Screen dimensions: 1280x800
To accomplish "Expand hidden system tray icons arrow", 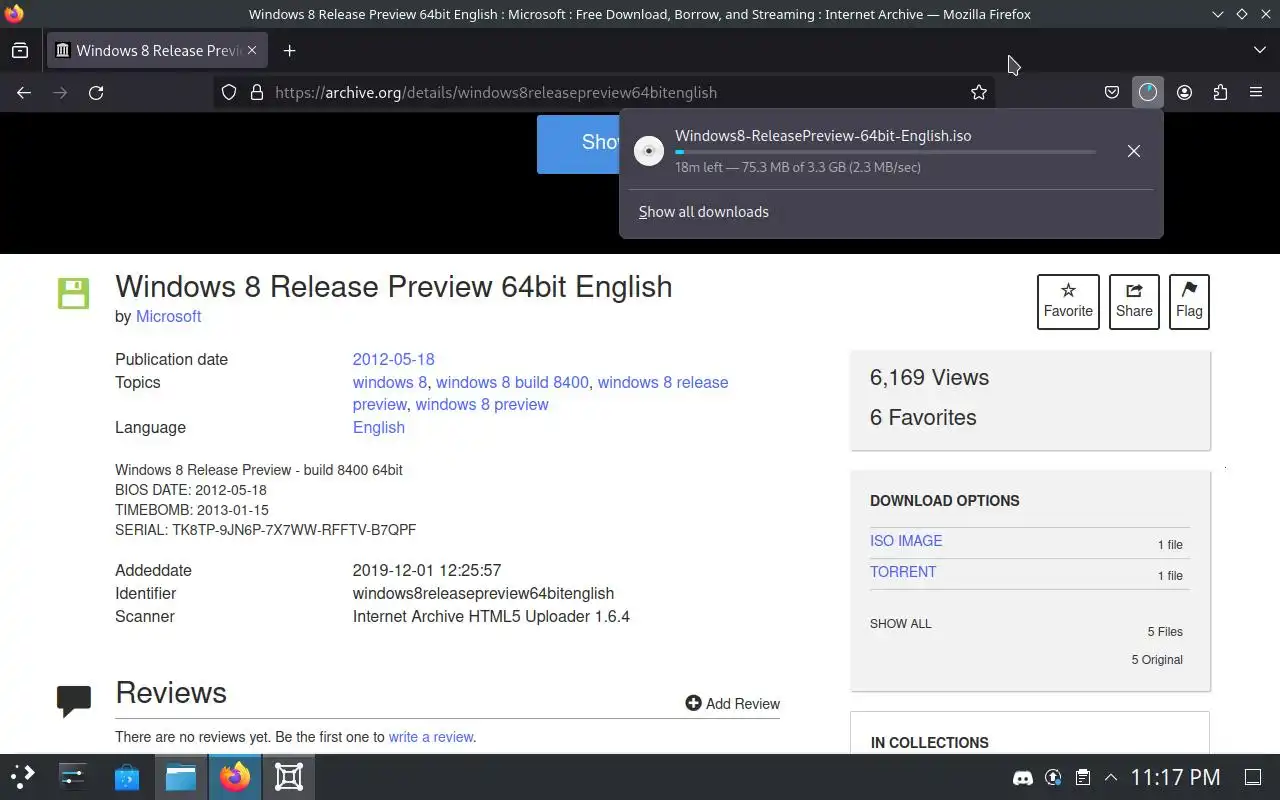I will pos(1110,777).
